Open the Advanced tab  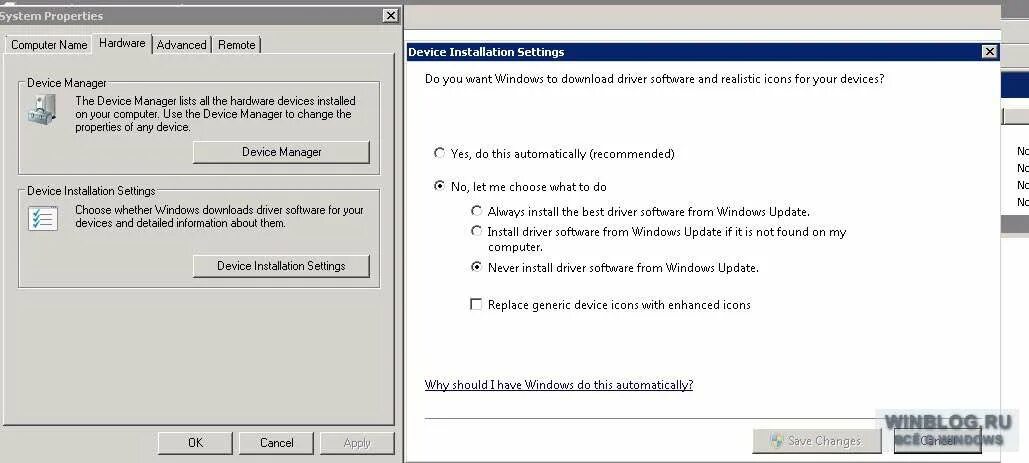[x=182, y=45]
